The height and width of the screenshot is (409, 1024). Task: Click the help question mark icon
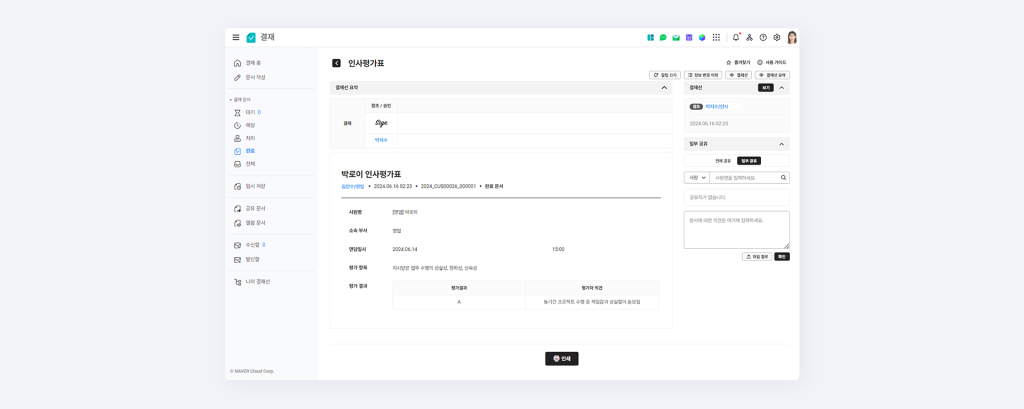[763, 38]
